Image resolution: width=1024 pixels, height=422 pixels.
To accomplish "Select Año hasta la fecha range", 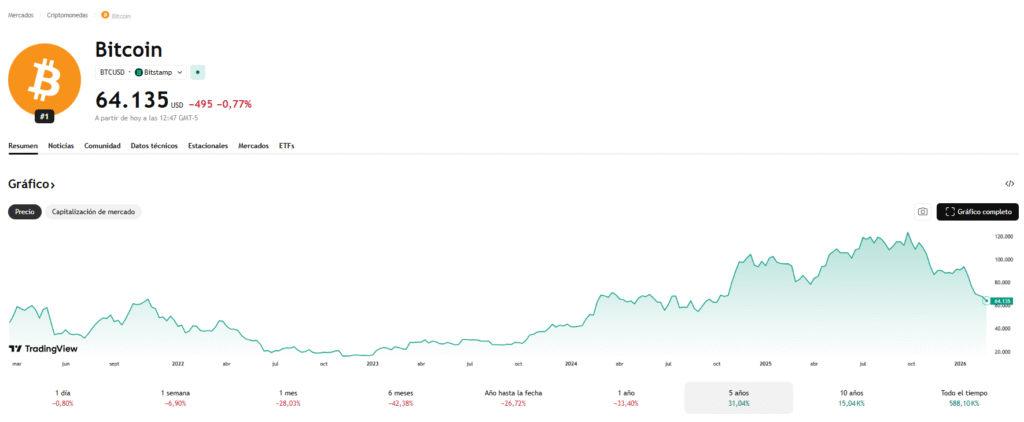I will tap(513, 398).
